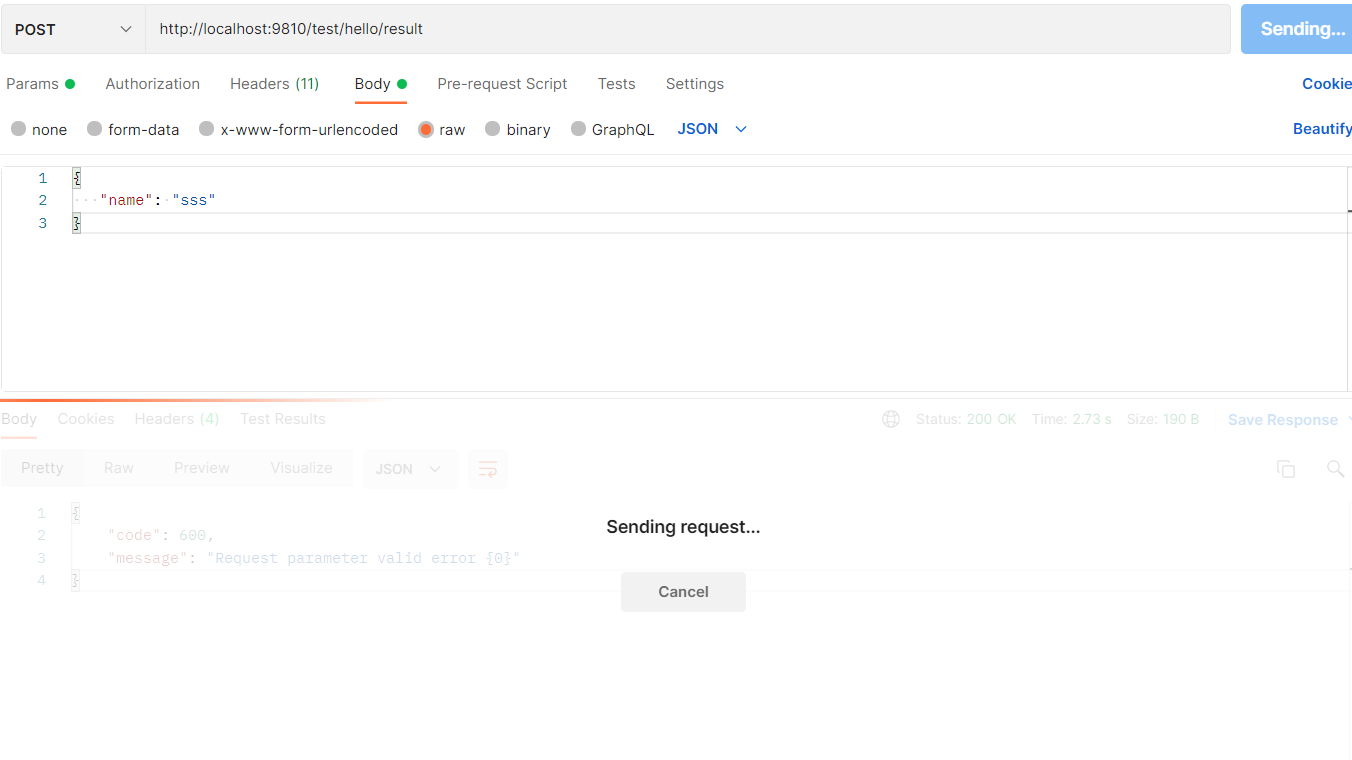Image resolution: width=1352 pixels, height=760 pixels.
Task: Click Status: 200 OK indicator
Action: tap(966, 419)
